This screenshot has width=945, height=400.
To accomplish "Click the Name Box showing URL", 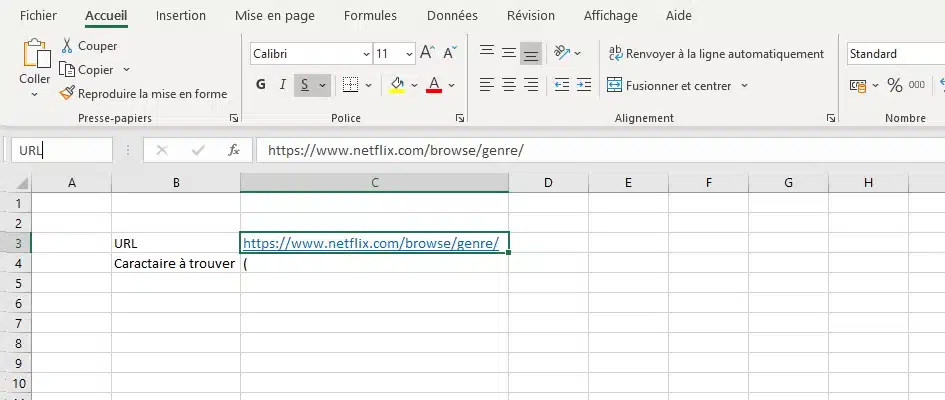I will pyautogui.click(x=61, y=150).
